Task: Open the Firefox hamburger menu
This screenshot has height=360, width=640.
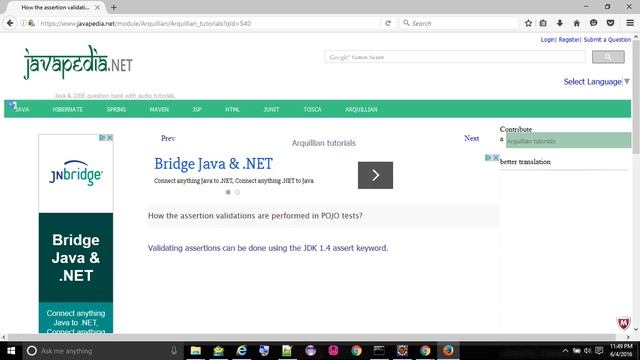Action: 630,23
